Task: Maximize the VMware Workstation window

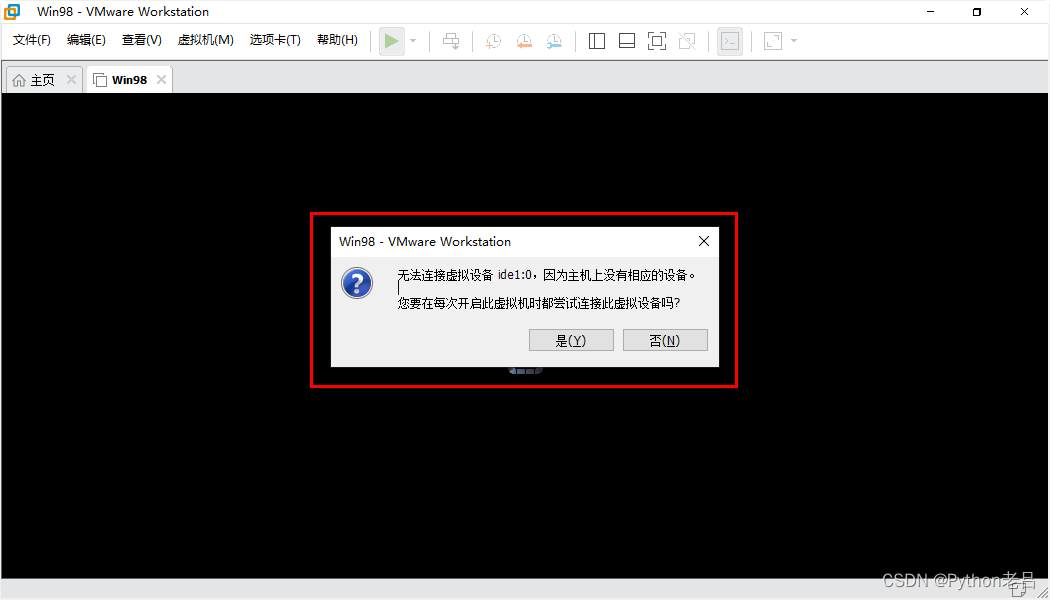Action: point(977,12)
